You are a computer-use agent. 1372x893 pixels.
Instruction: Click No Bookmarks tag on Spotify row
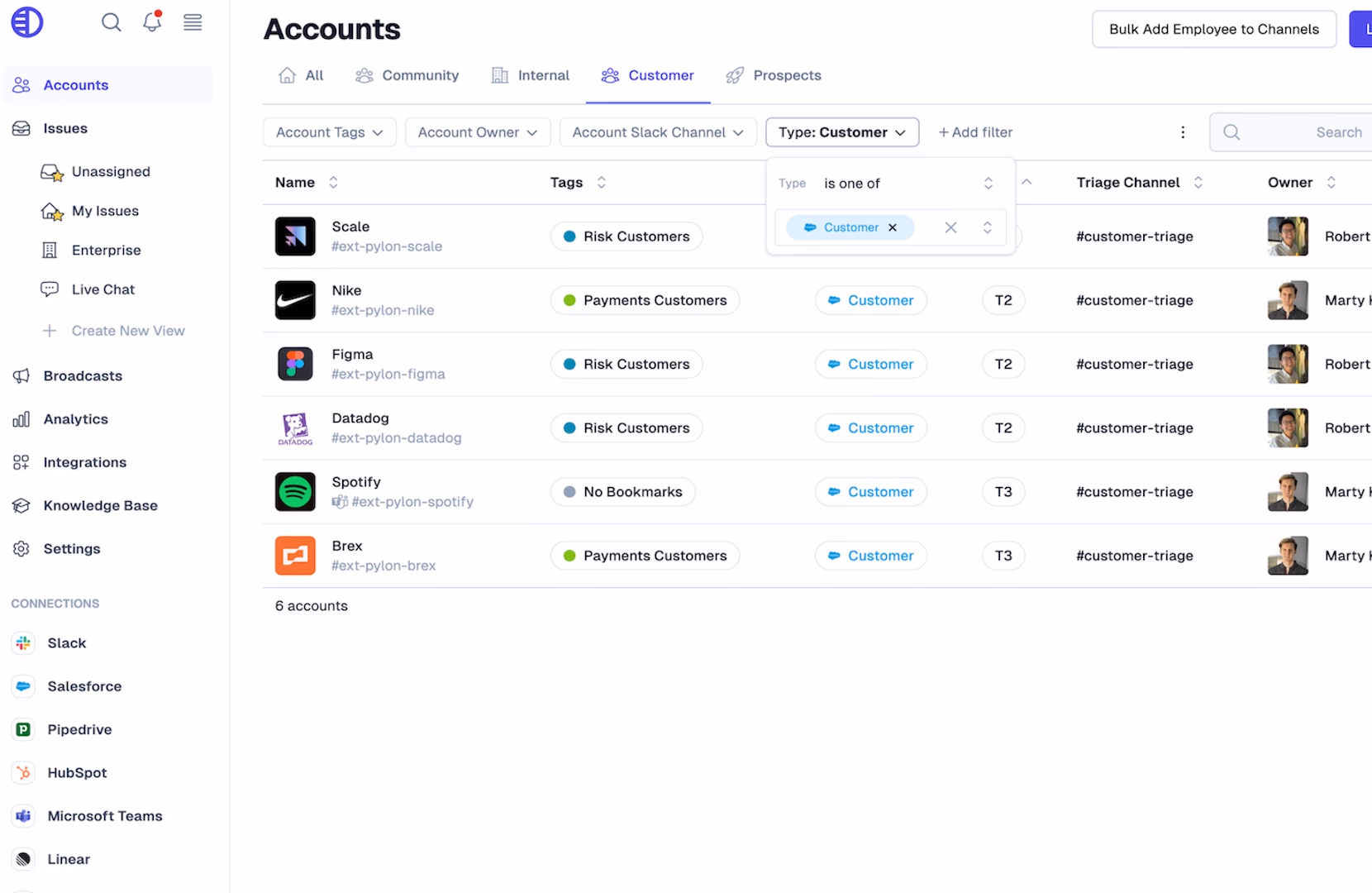tap(623, 492)
